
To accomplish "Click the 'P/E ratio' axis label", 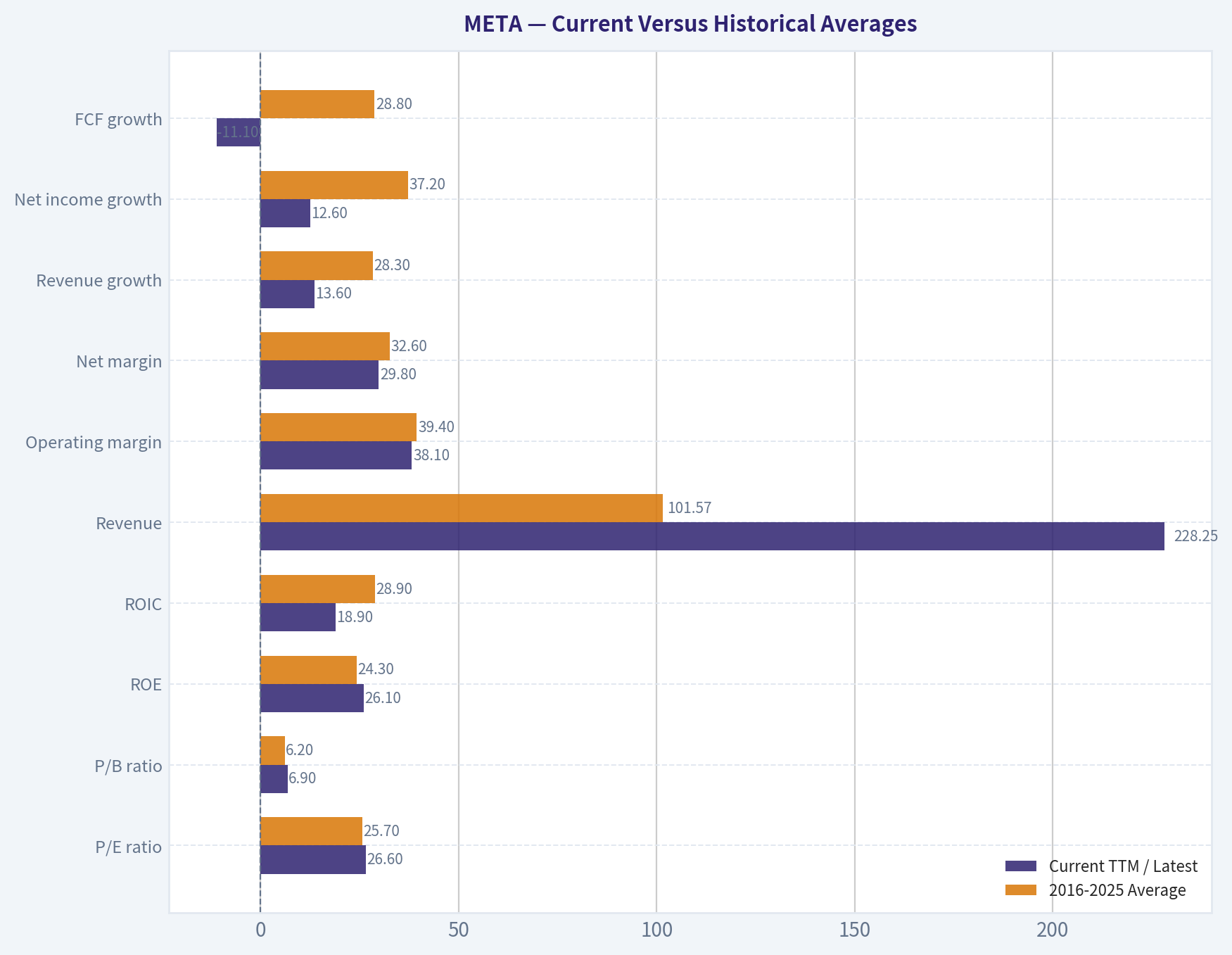I will coord(129,847).
